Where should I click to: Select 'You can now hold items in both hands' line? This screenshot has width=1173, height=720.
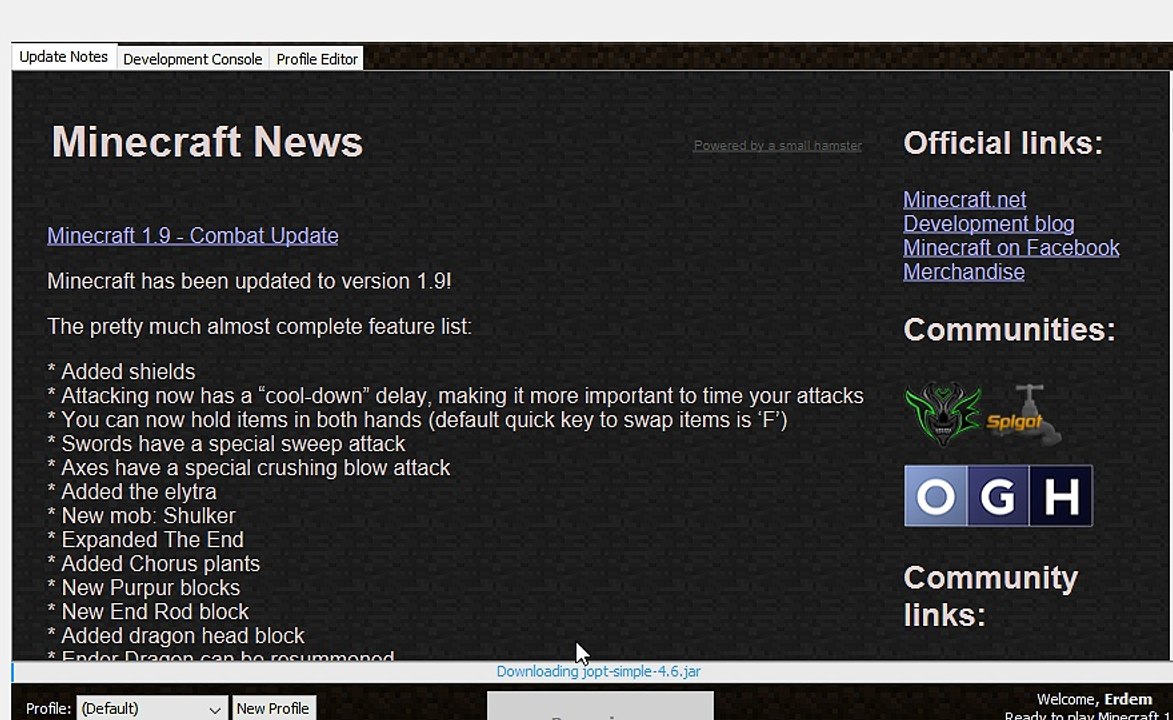pos(417,420)
